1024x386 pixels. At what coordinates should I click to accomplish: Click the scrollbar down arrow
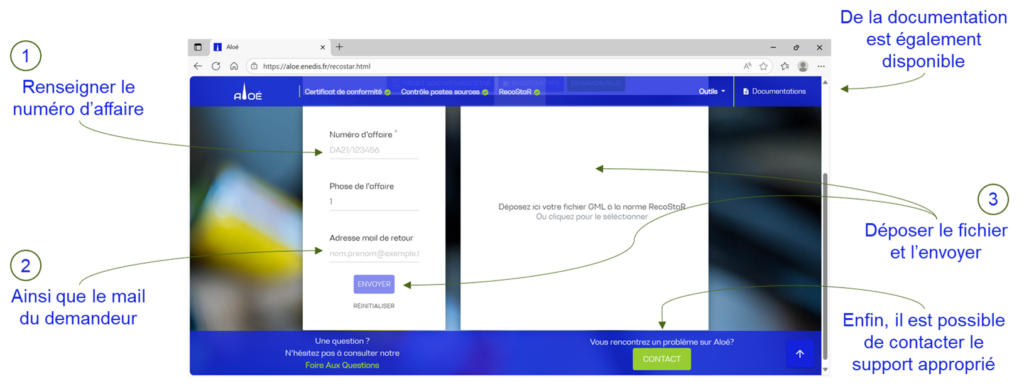click(x=825, y=370)
